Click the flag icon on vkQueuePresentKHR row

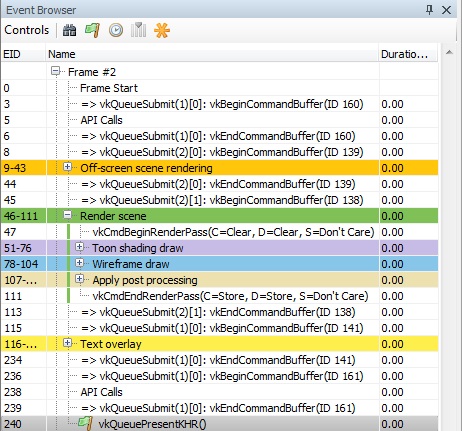click(86, 423)
